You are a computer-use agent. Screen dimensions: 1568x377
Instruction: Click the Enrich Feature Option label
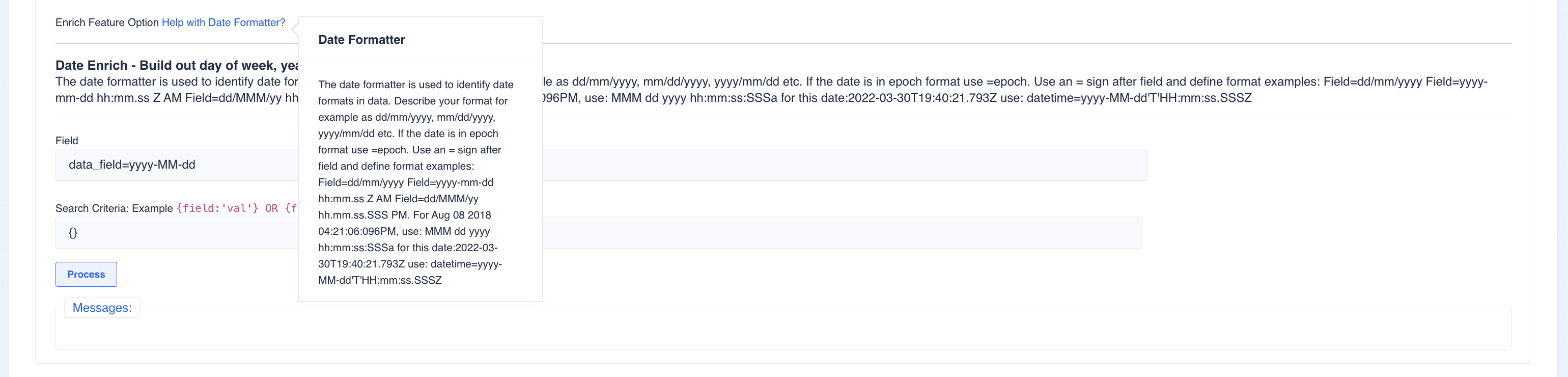[106, 22]
